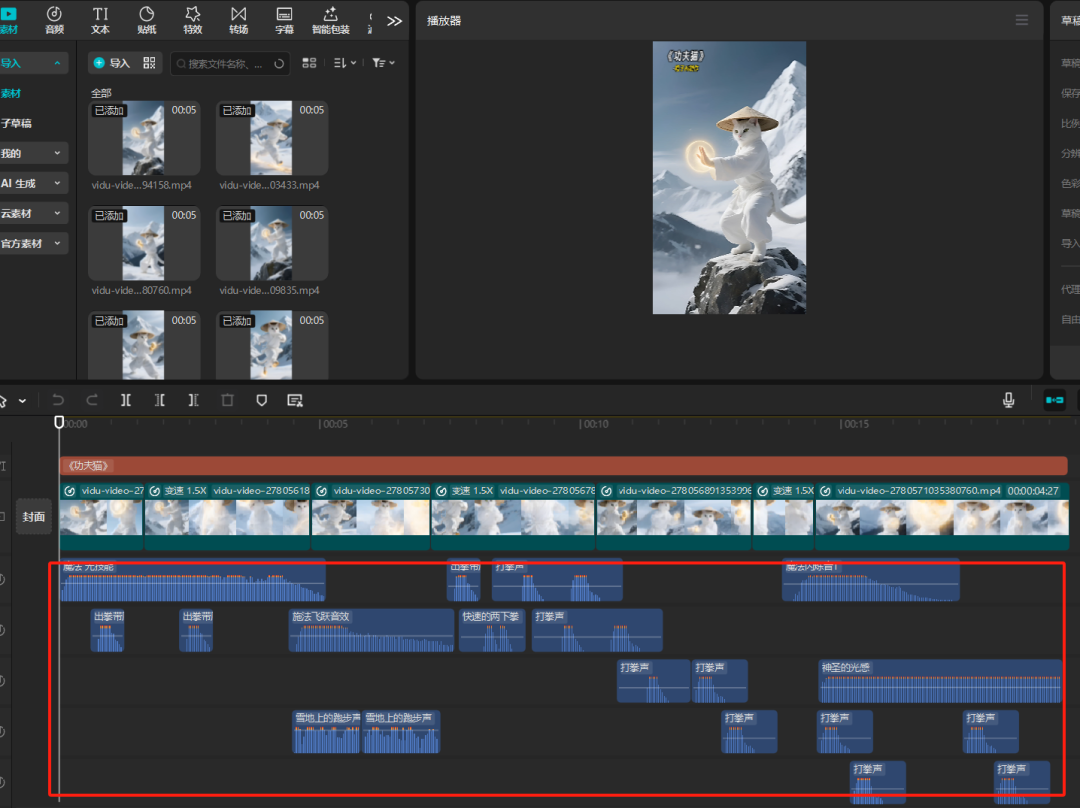Switch to the 转场 transitions tab
The width and height of the screenshot is (1080, 808).
pyautogui.click(x=238, y=19)
